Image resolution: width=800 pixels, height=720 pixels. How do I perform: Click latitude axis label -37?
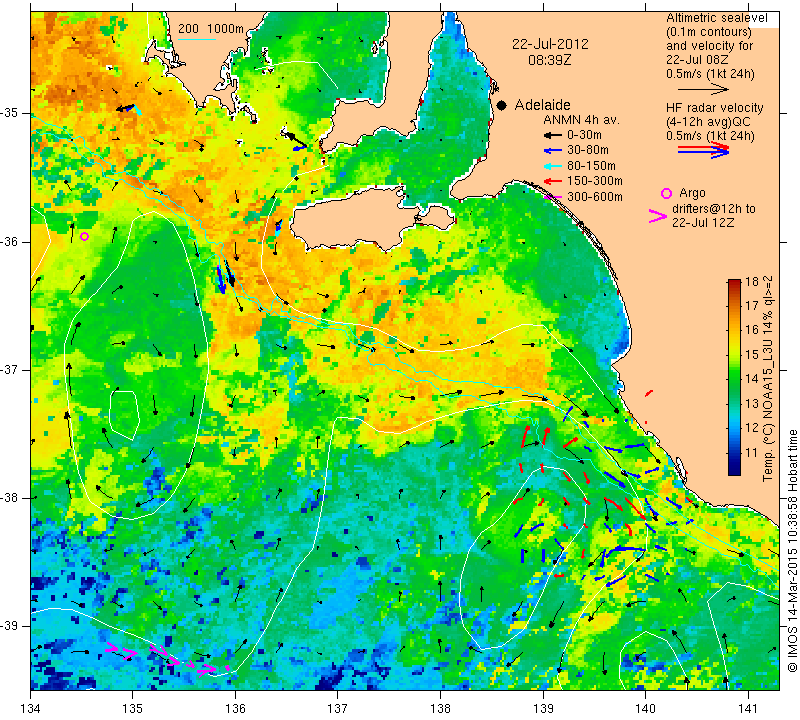click(10, 369)
